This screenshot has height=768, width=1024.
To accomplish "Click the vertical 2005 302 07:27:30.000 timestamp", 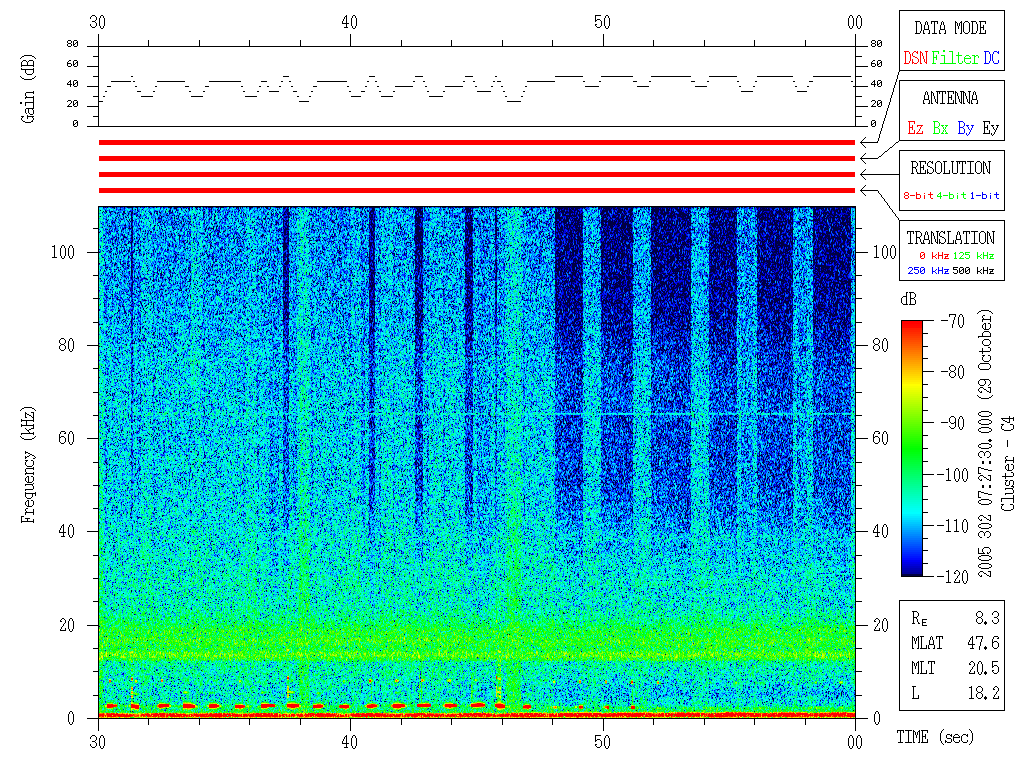I will click(x=985, y=444).
